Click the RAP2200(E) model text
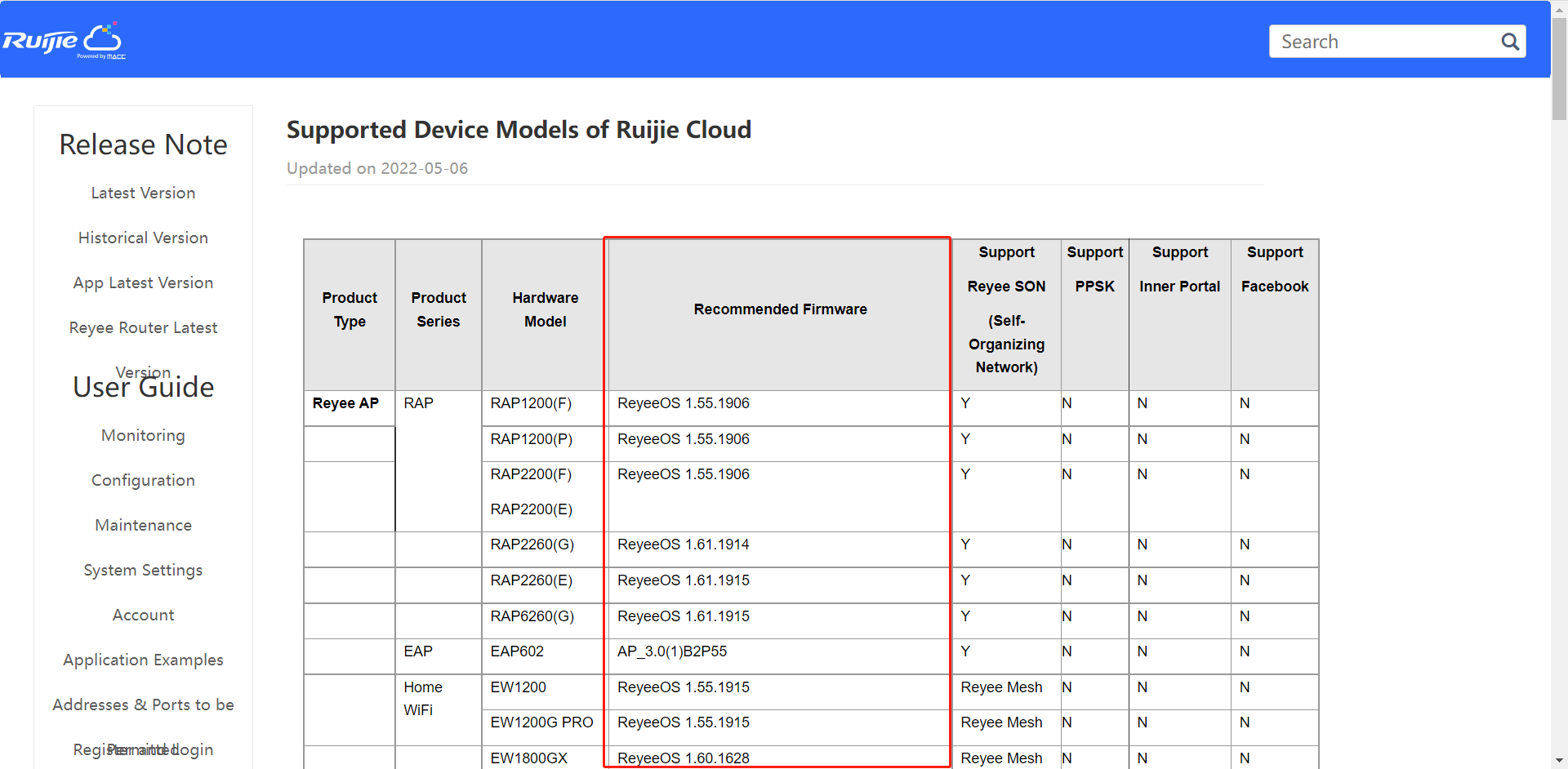 point(532,509)
